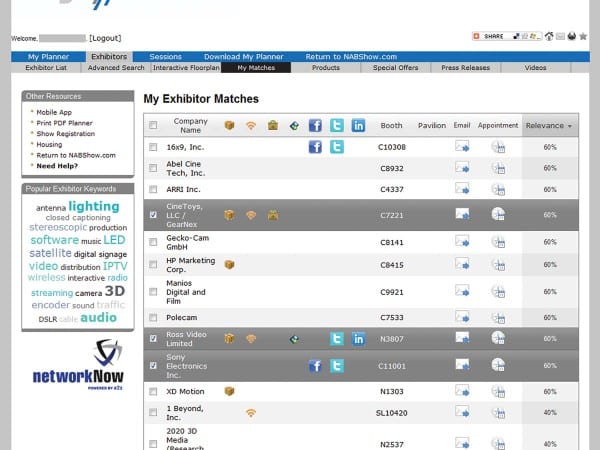Check the Gecko-Cam GmbH checkbox

click(153, 242)
